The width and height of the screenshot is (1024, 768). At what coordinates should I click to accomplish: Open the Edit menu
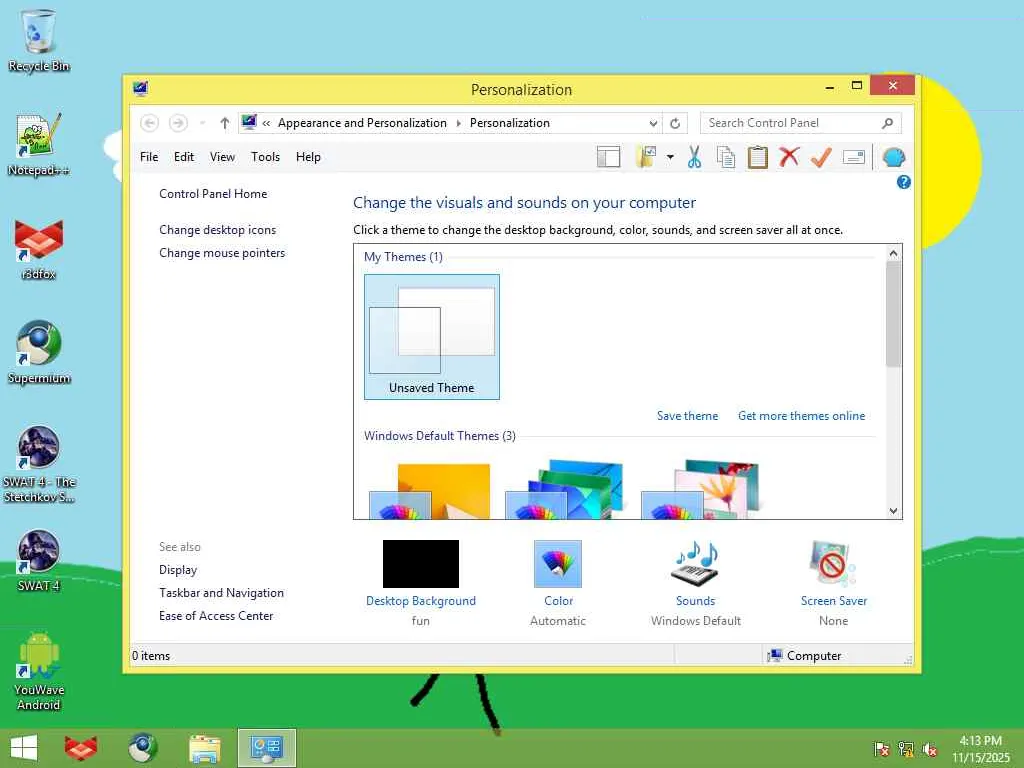tap(184, 157)
